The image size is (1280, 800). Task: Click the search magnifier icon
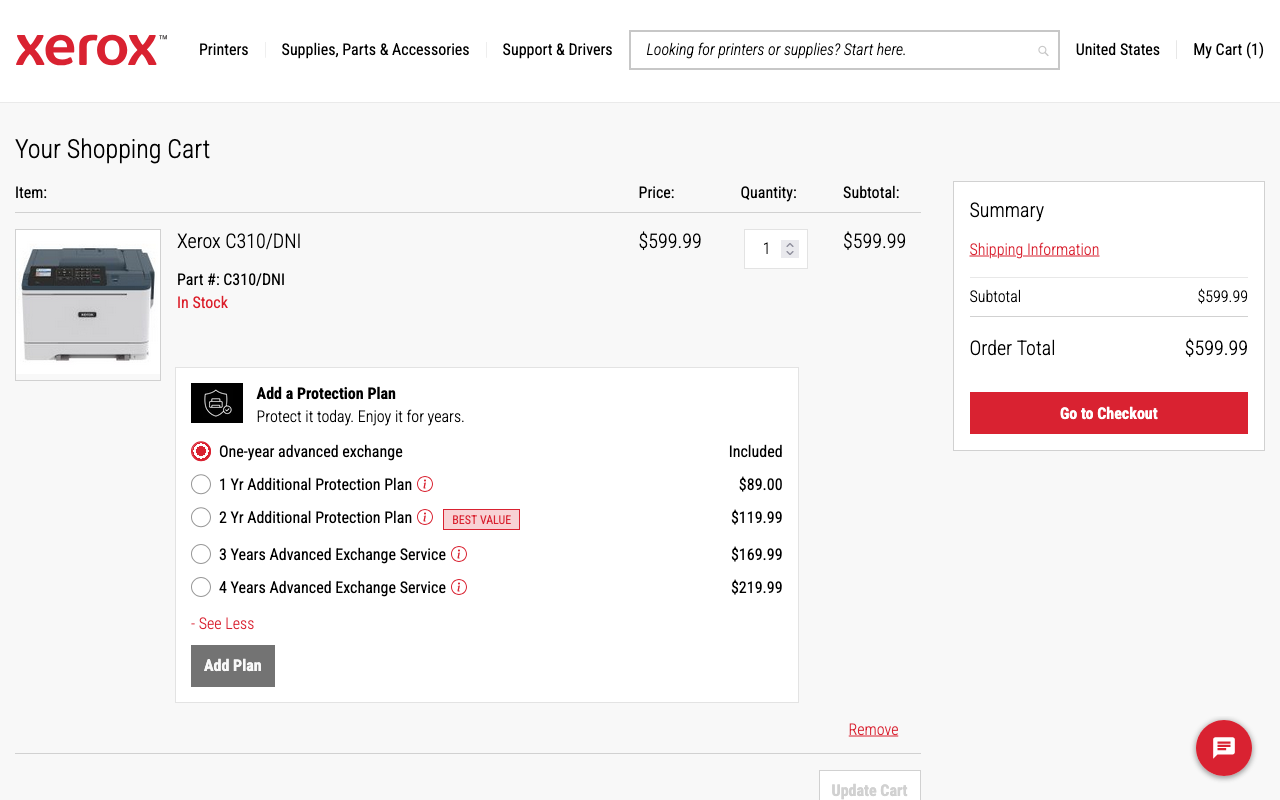[x=1043, y=51]
